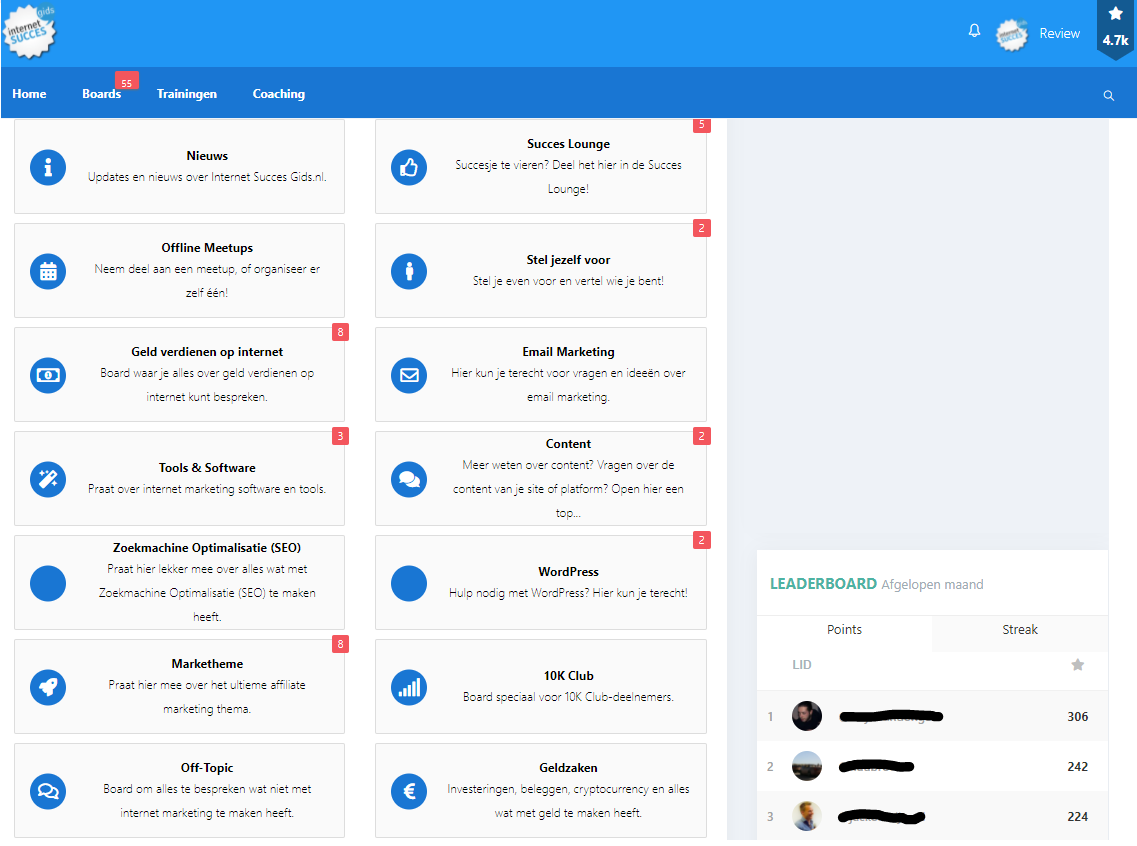Viewport: 1137px width, 846px height.
Task: Click the Marketheme rocket icon
Action: click(x=48, y=687)
